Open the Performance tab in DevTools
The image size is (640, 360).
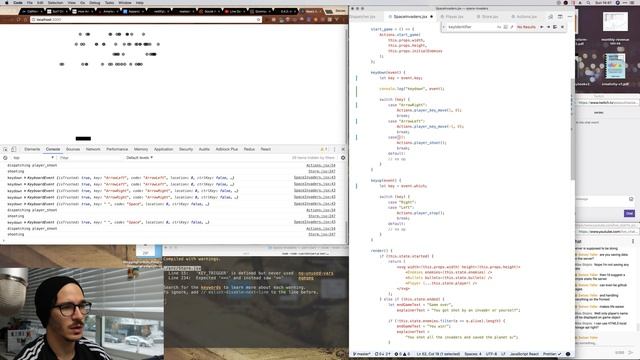click(x=117, y=149)
